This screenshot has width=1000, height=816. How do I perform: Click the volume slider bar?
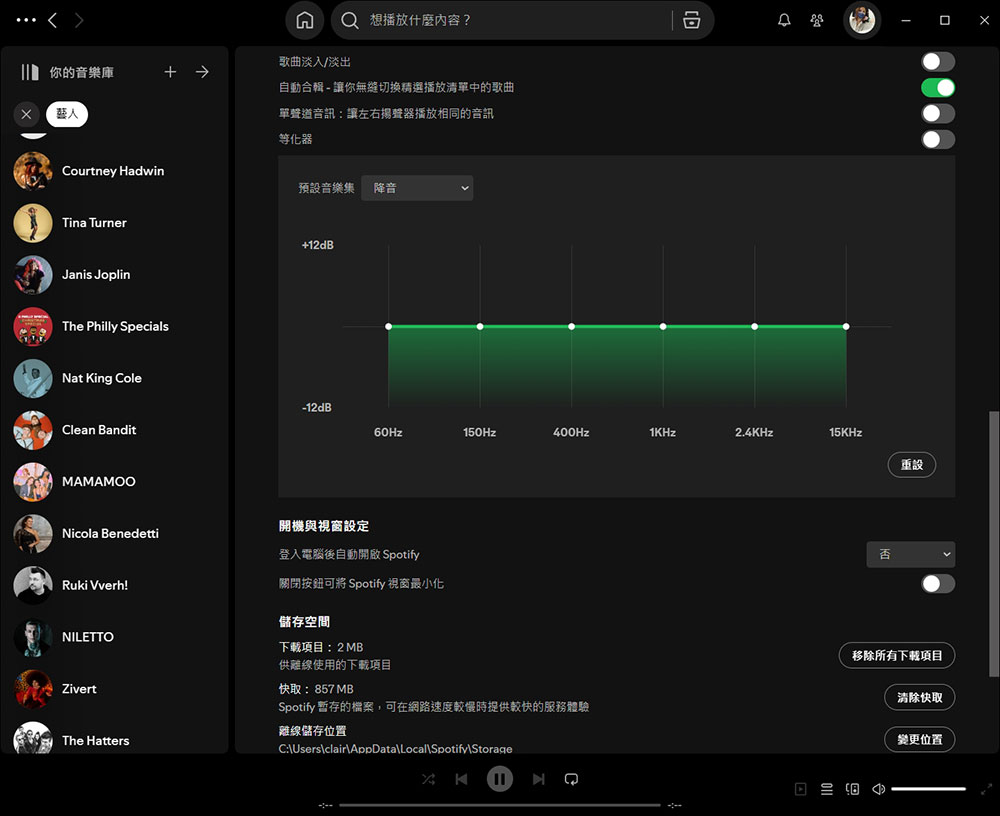[x=928, y=789]
